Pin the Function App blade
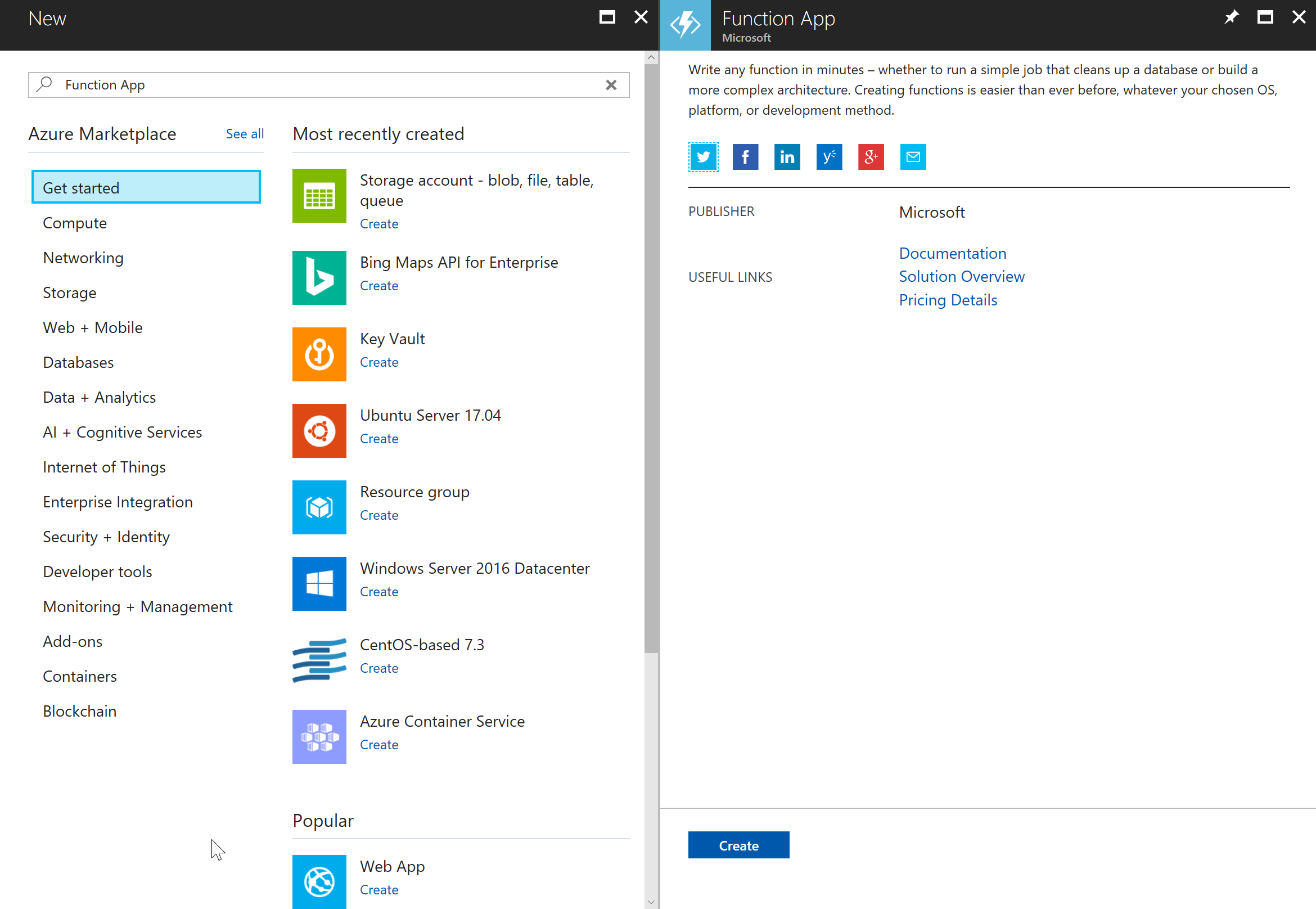 pyautogui.click(x=1231, y=17)
